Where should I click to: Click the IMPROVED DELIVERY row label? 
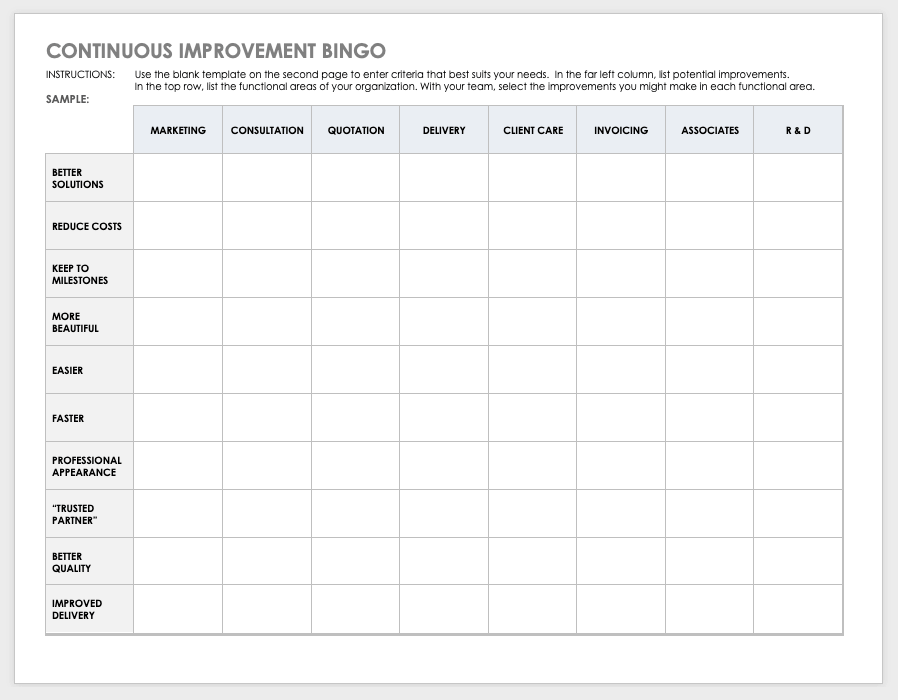(77, 609)
